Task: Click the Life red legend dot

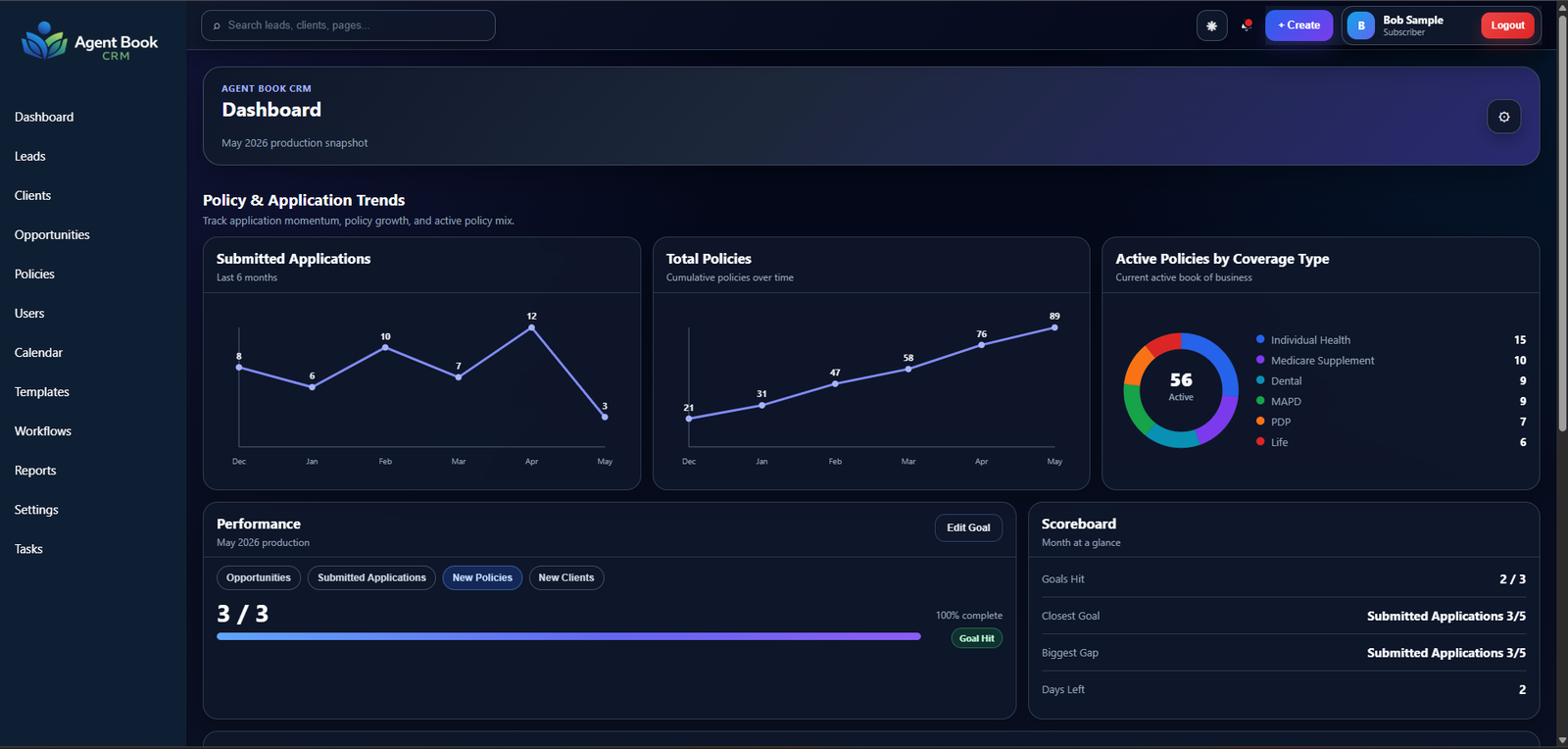Action: point(1260,441)
